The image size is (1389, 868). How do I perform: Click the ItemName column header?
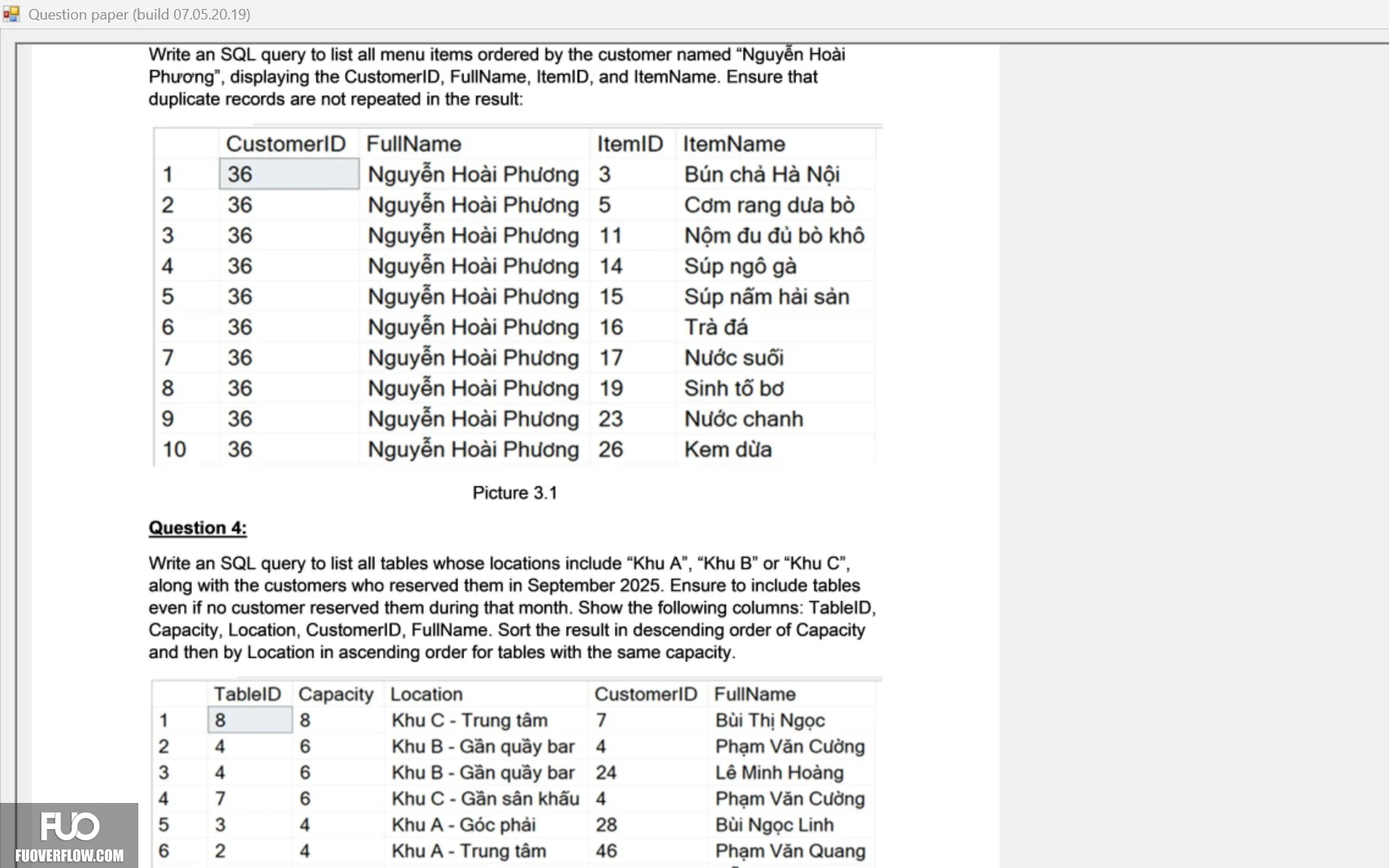(x=734, y=144)
